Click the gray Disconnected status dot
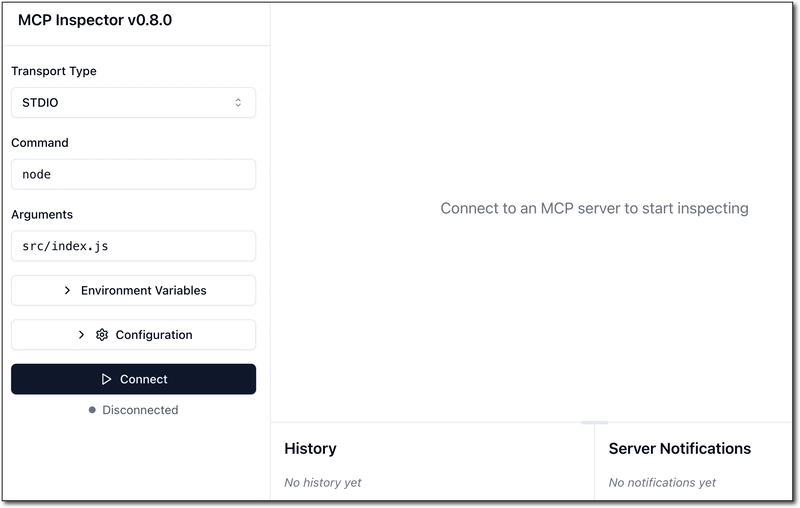The image size is (800, 508). tap(92, 410)
